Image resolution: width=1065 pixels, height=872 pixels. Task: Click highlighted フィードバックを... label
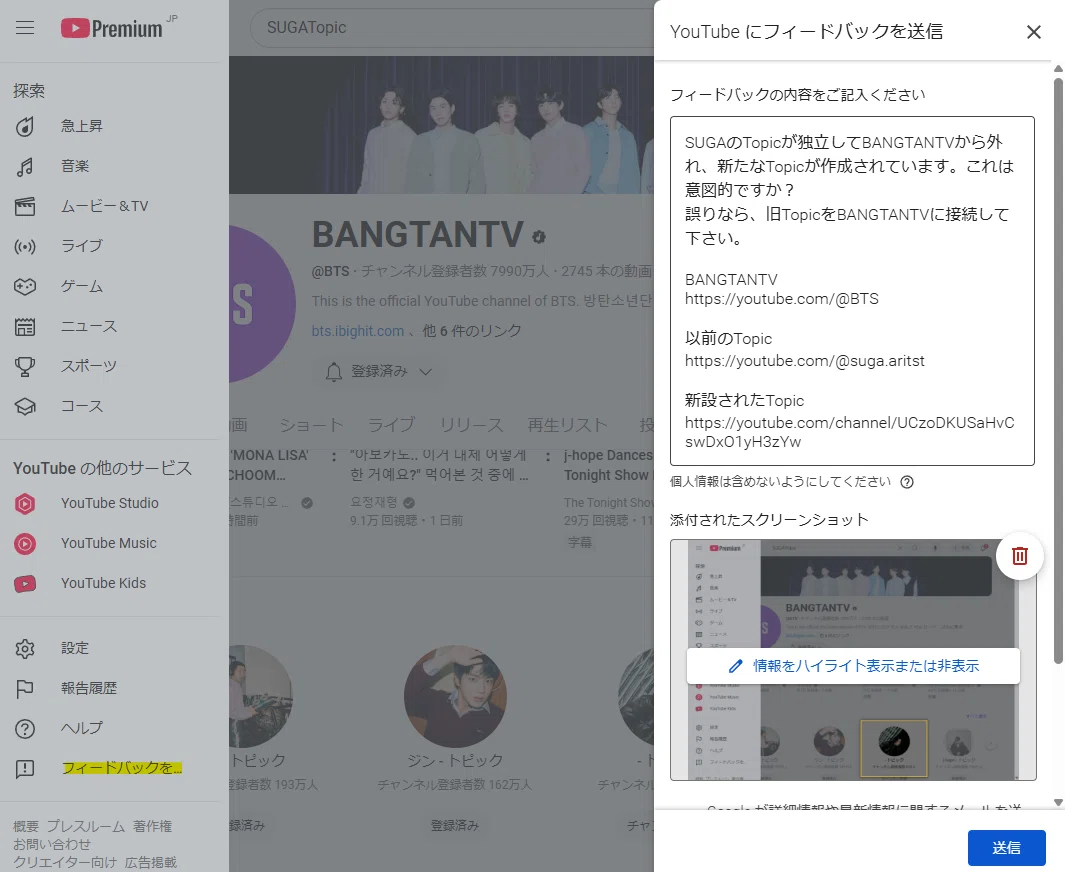tap(122, 769)
